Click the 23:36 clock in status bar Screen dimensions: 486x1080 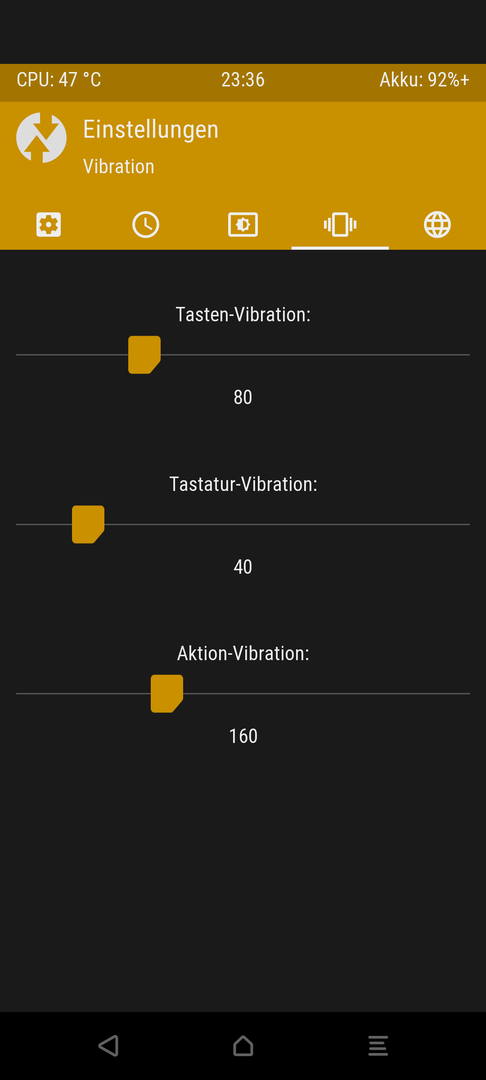click(x=243, y=80)
